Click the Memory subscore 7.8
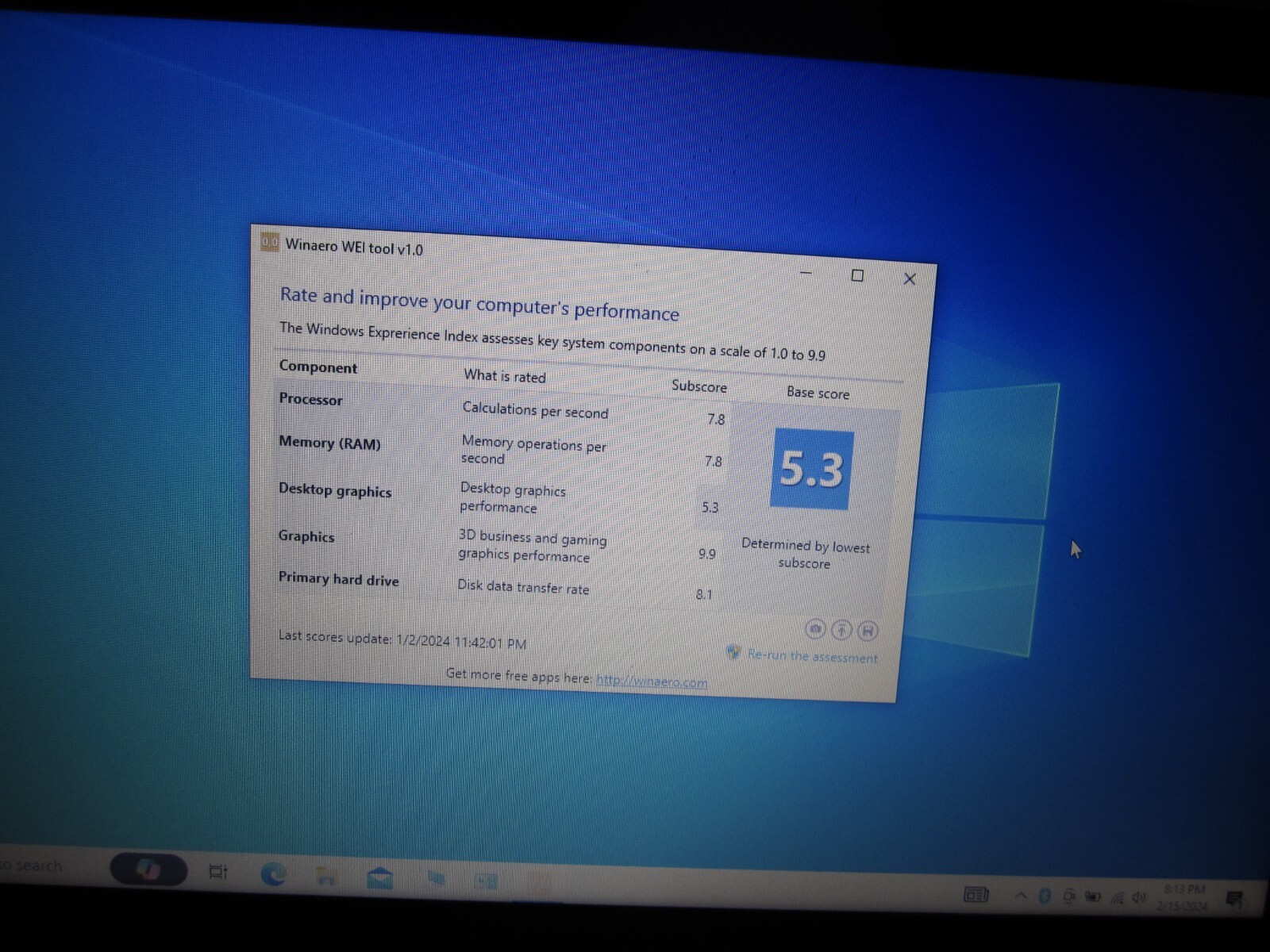This screenshot has height=952, width=1270. [714, 461]
